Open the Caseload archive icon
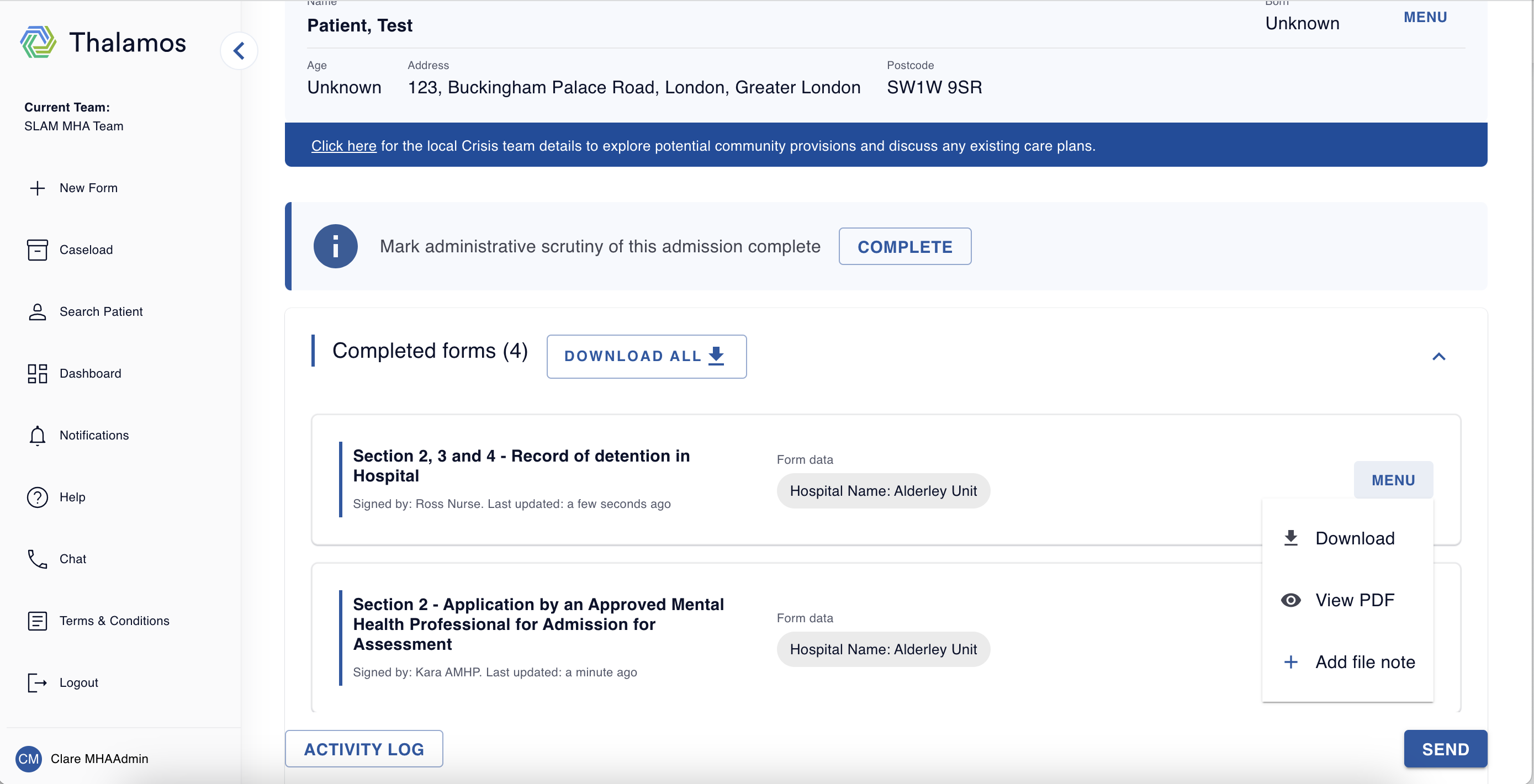Image resolution: width=1534 pixels, height=784 pixels. [x=38, y=250]
